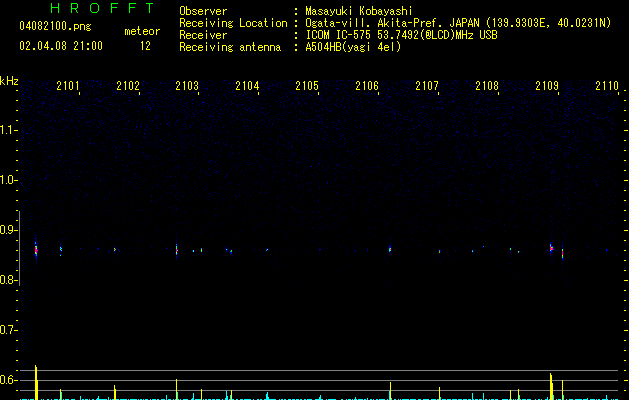
Task: Click the kHz axis unit label
Action: (x=9, y=81)
